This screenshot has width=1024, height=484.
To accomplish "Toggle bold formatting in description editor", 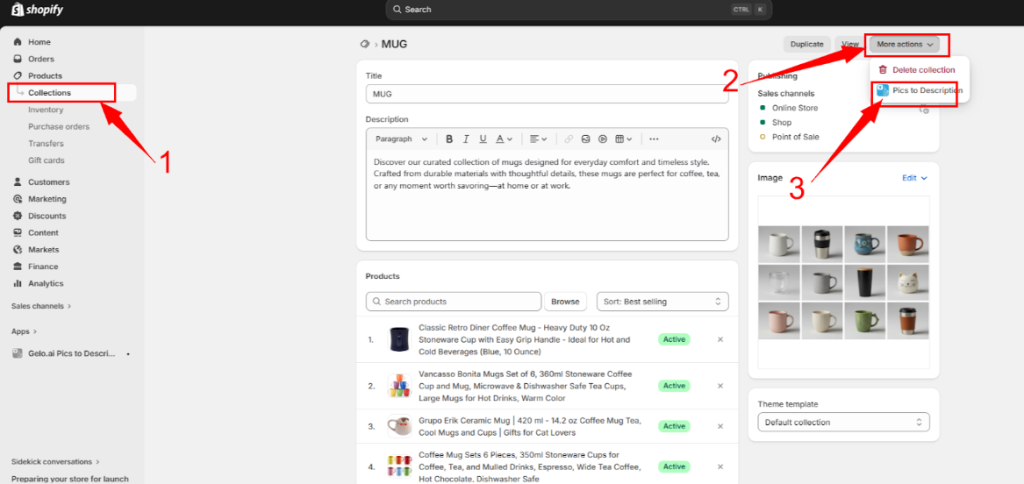I will 450,139.
